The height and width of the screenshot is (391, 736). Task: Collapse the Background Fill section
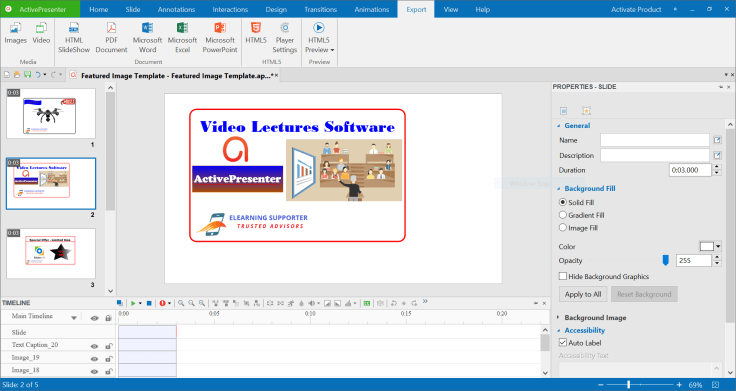[559, 189]
